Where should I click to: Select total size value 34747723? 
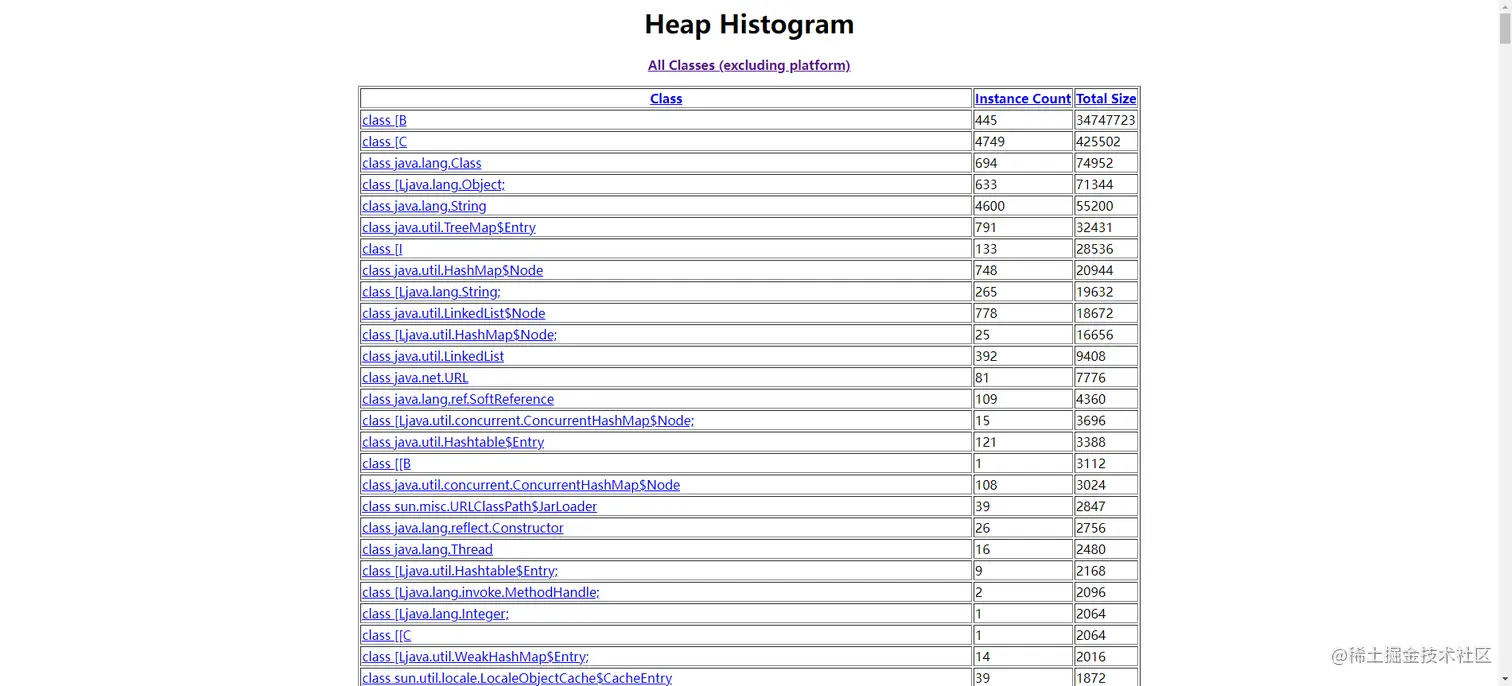[1105, 120]
